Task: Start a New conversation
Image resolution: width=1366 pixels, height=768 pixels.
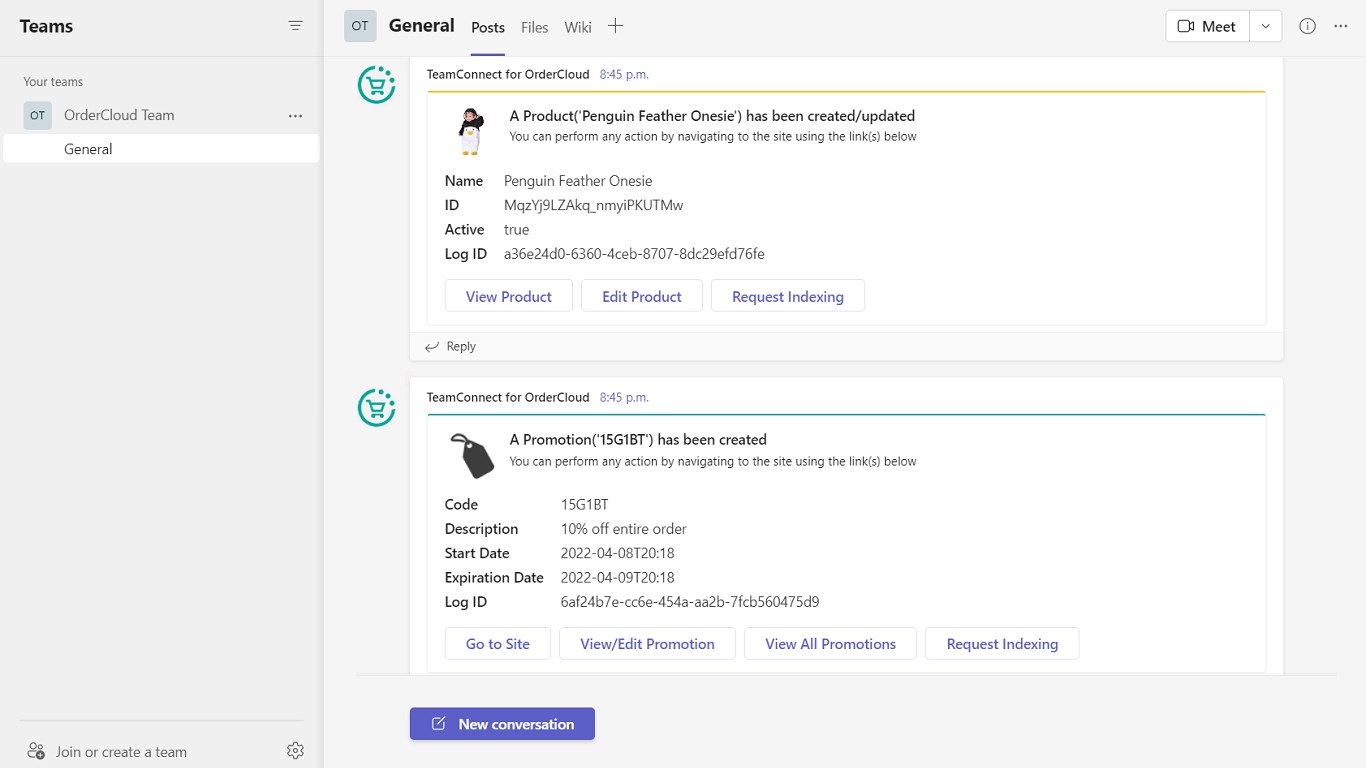Action: pos(502,724)
